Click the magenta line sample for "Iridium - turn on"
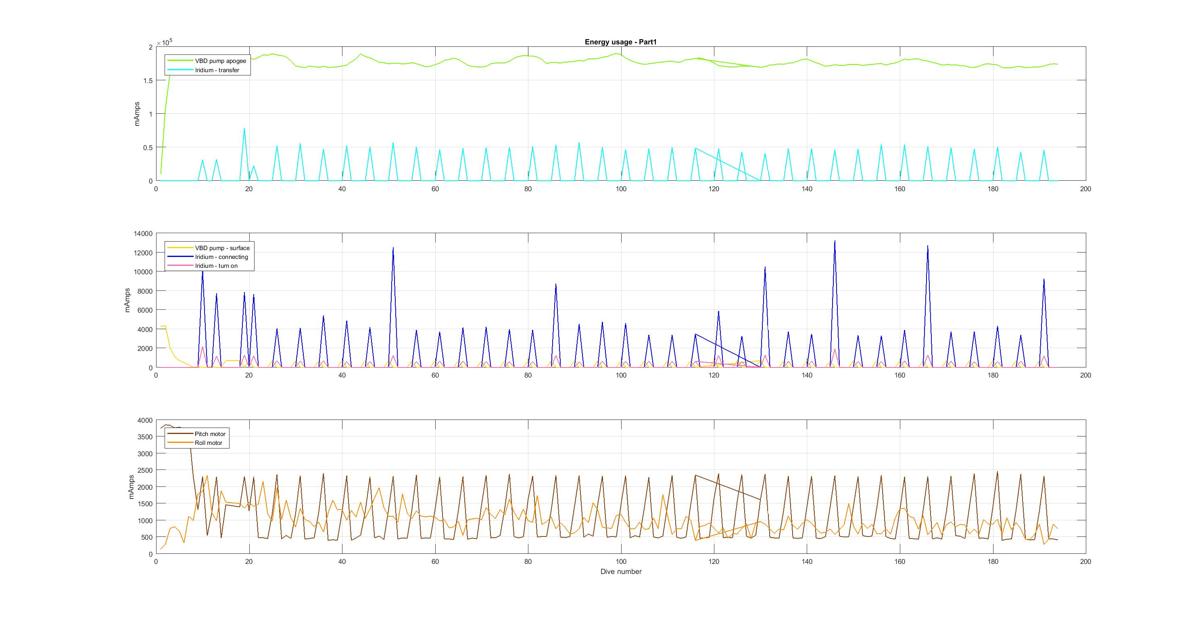 point(180,266)
